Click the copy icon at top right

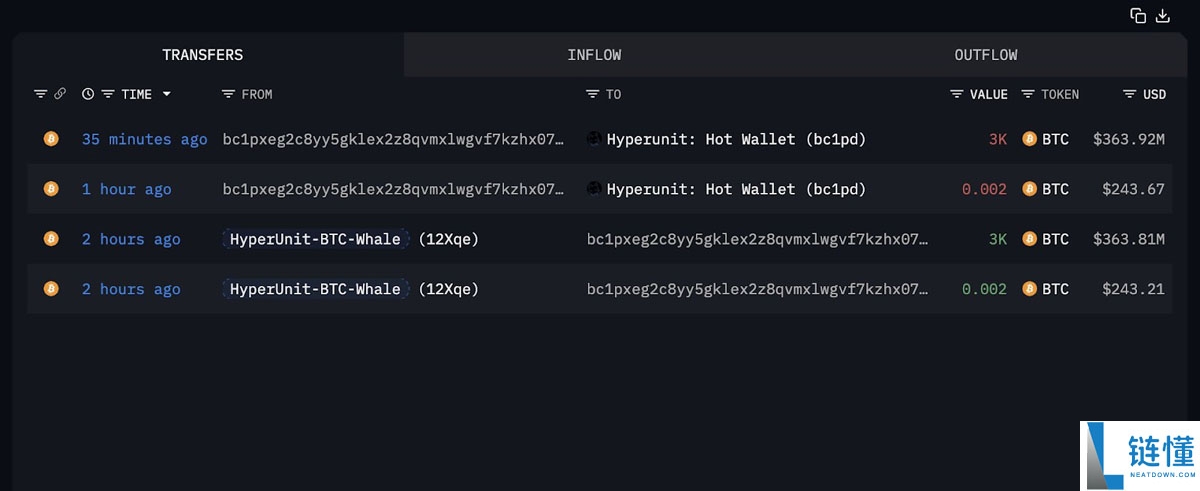1138,15
